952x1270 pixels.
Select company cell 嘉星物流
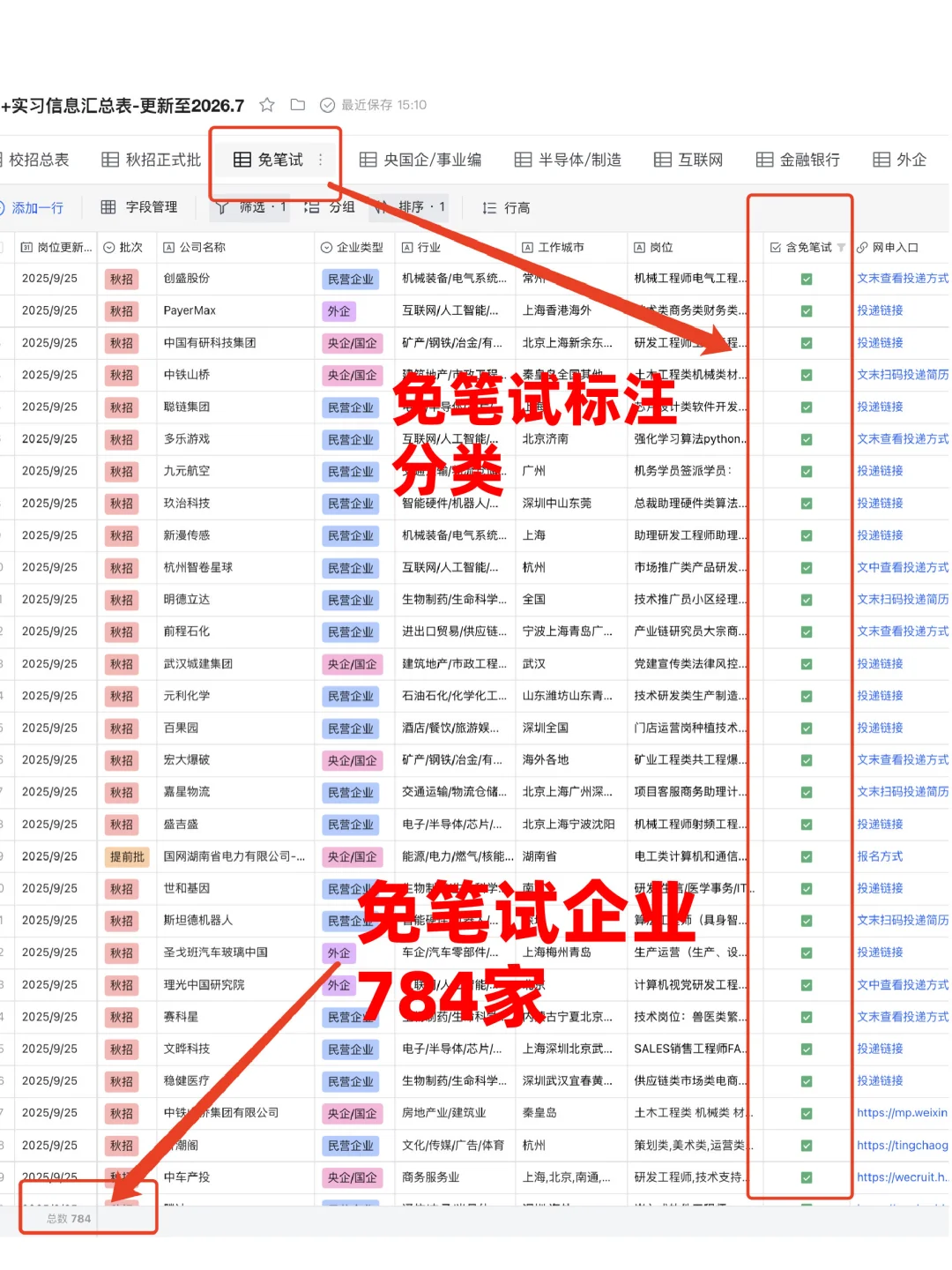coord(235,792)
